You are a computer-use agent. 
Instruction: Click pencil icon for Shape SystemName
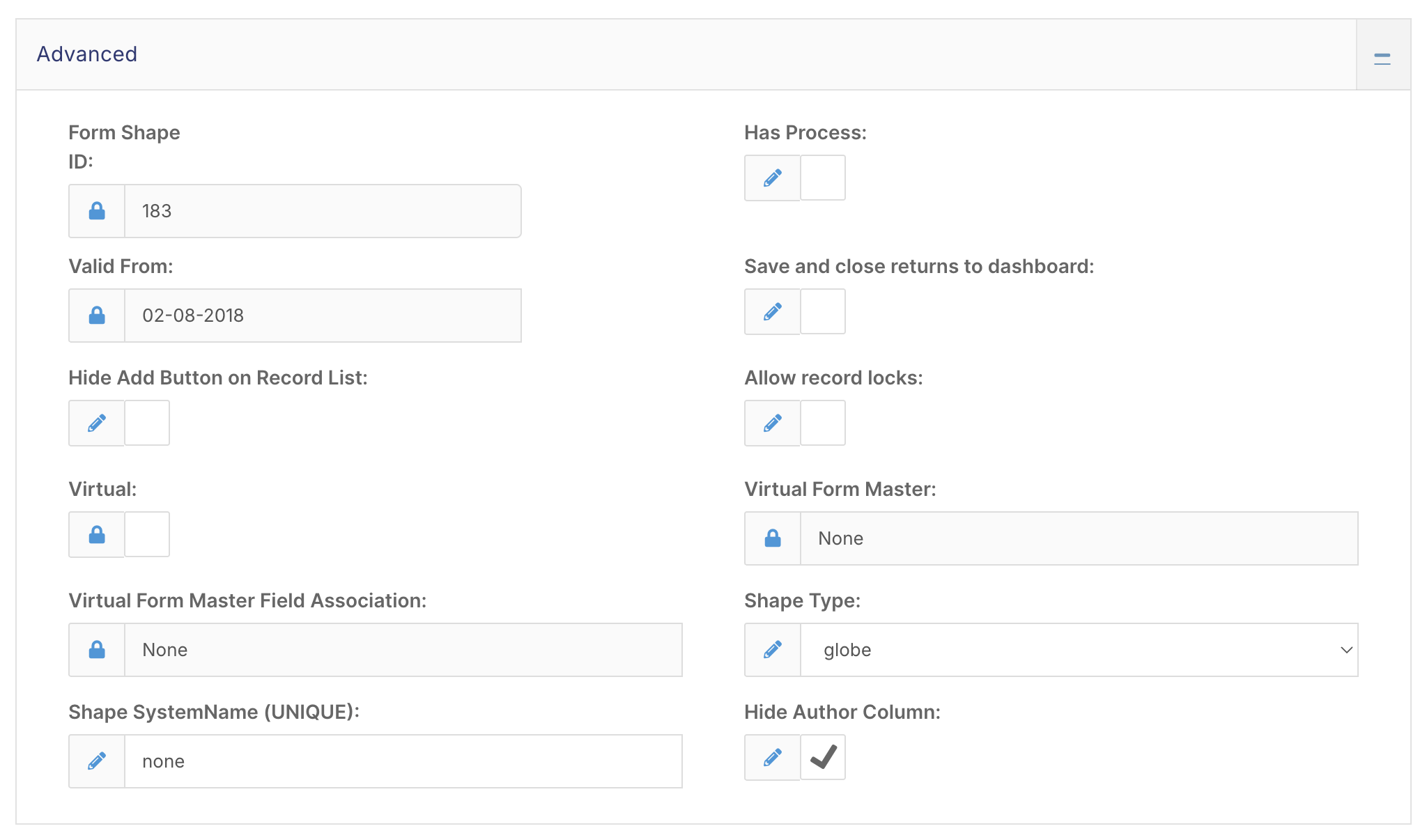tap(97, 761)
